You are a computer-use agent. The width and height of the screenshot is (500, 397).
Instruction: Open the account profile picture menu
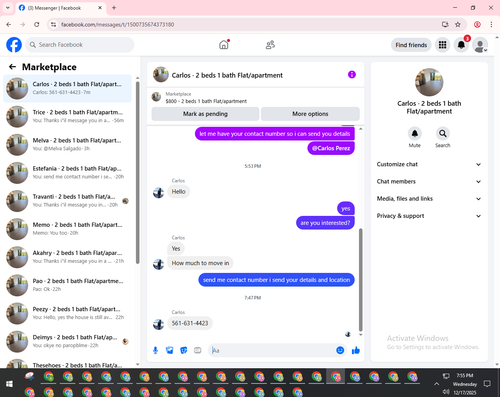(x=480, y=45)
